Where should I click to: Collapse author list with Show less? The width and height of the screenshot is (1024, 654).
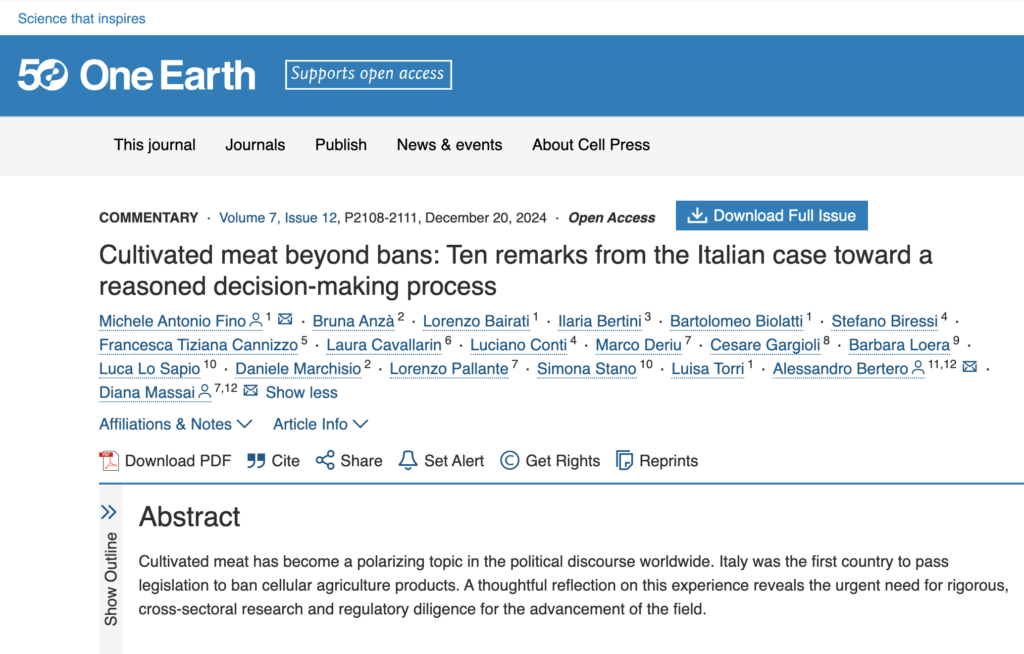click(301, 393)
